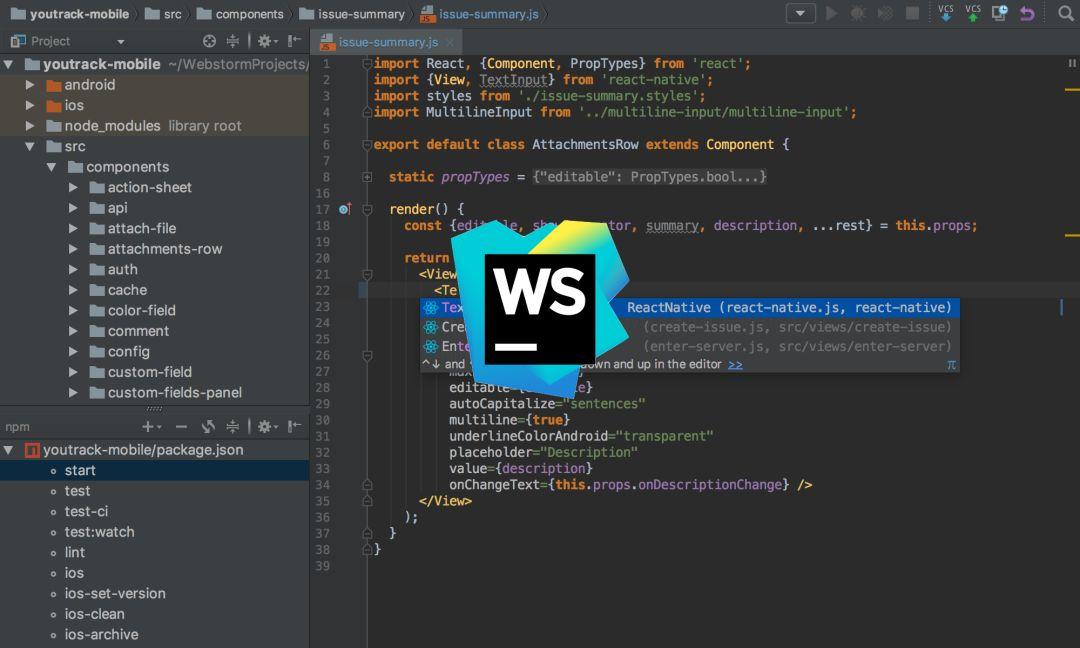Hide the Project tool window
Viewport: 1080px width, 648px height.
pos(295,41)
